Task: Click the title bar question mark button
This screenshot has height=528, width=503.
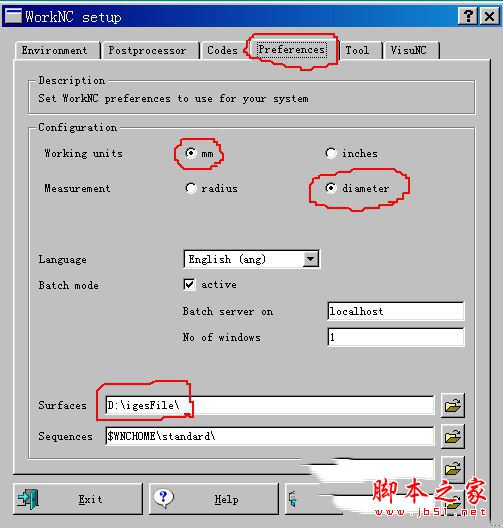Action: (468, 16)
